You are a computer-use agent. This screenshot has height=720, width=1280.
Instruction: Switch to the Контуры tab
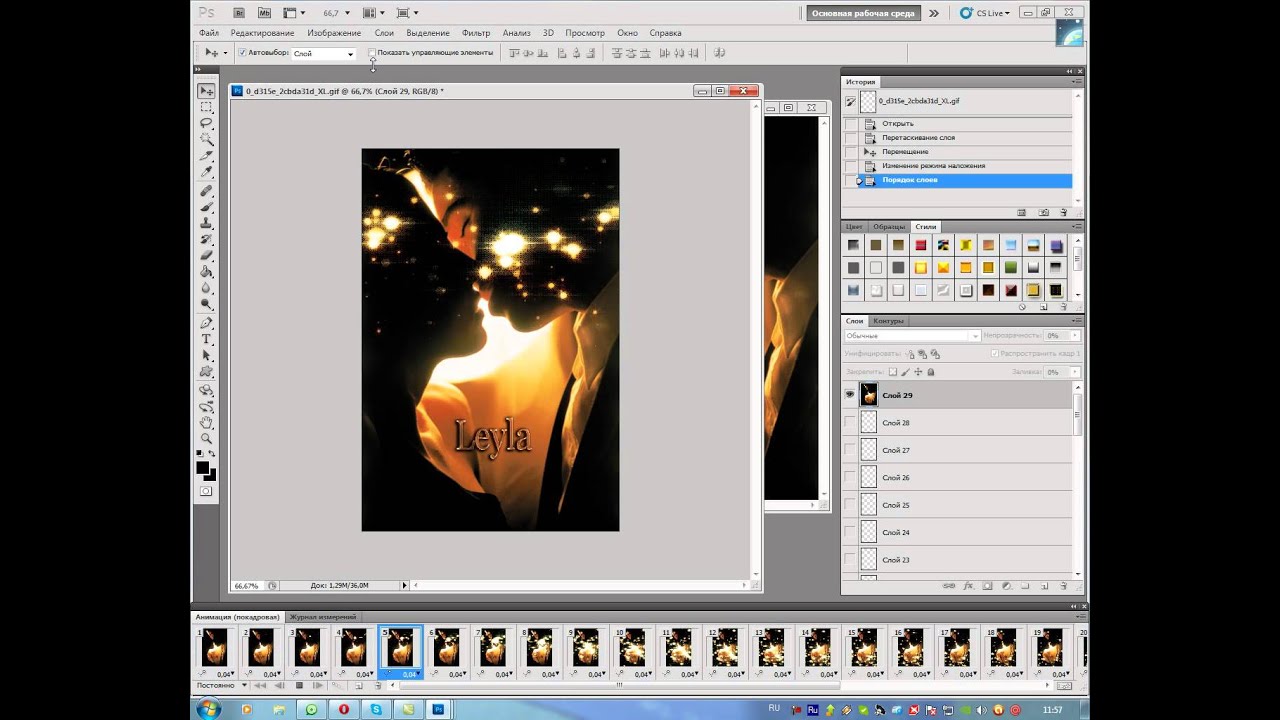tap(888, 321)
